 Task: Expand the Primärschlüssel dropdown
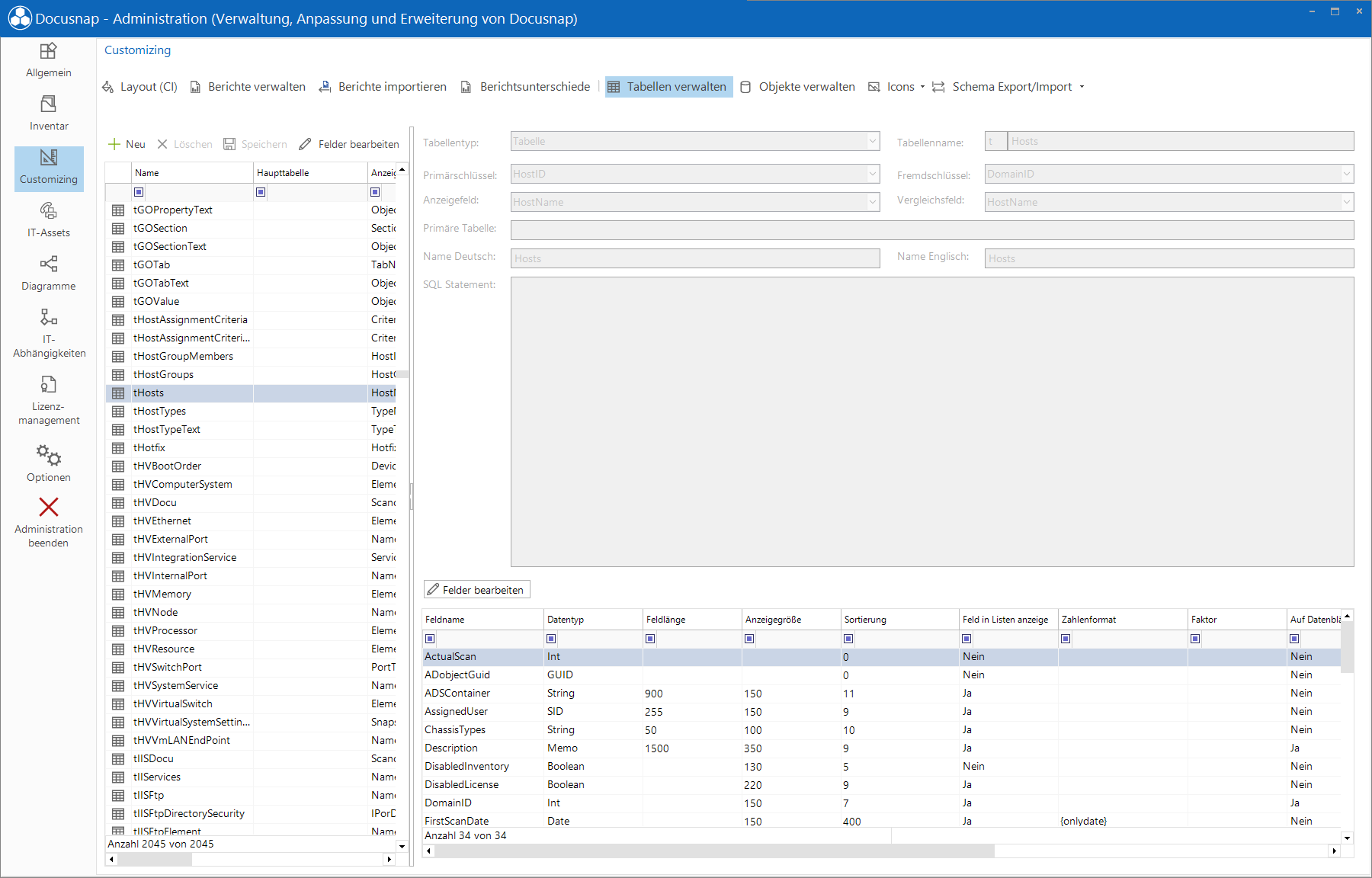pos(873,174)
